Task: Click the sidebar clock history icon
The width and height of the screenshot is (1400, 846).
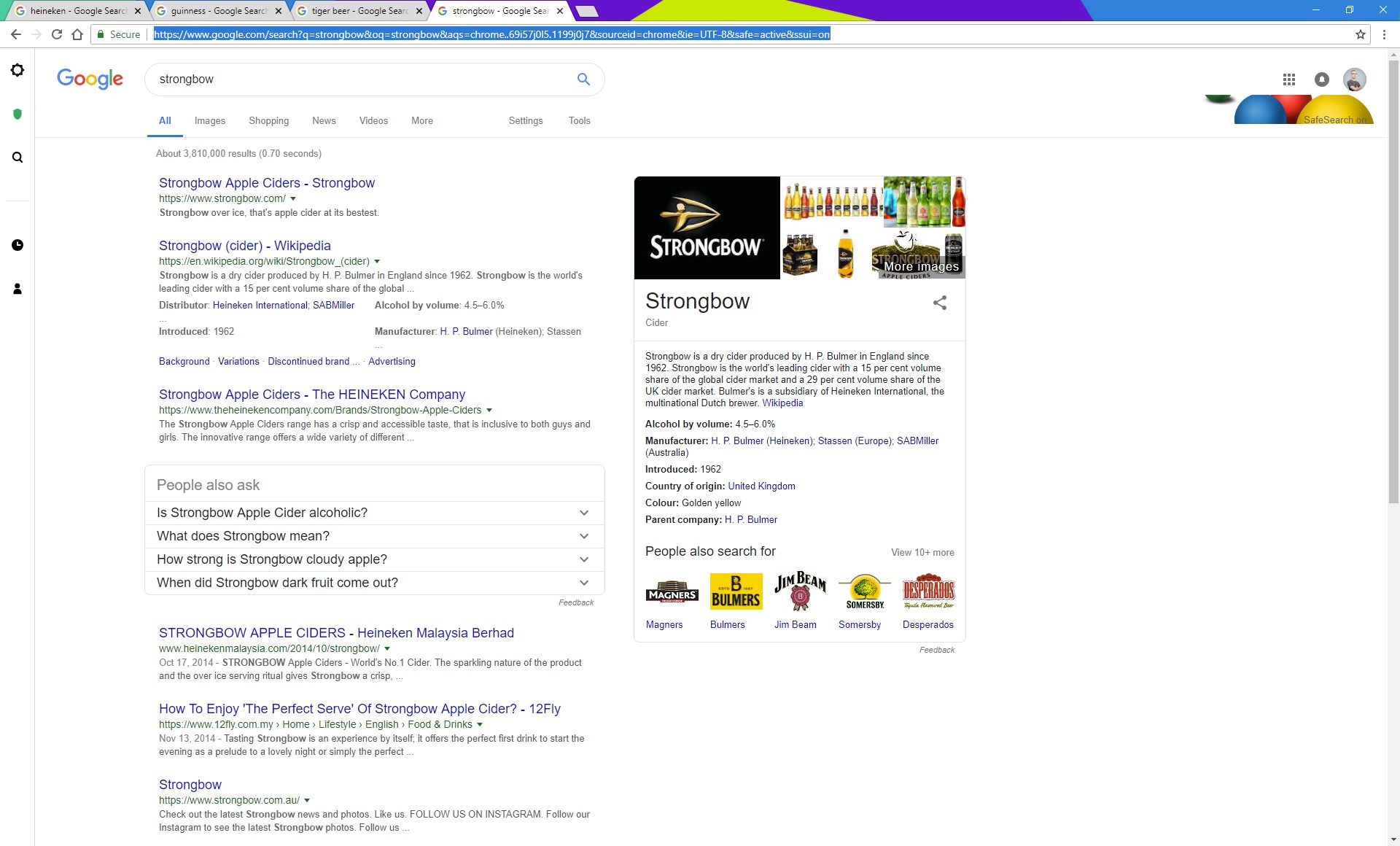Action: (17, 245)
